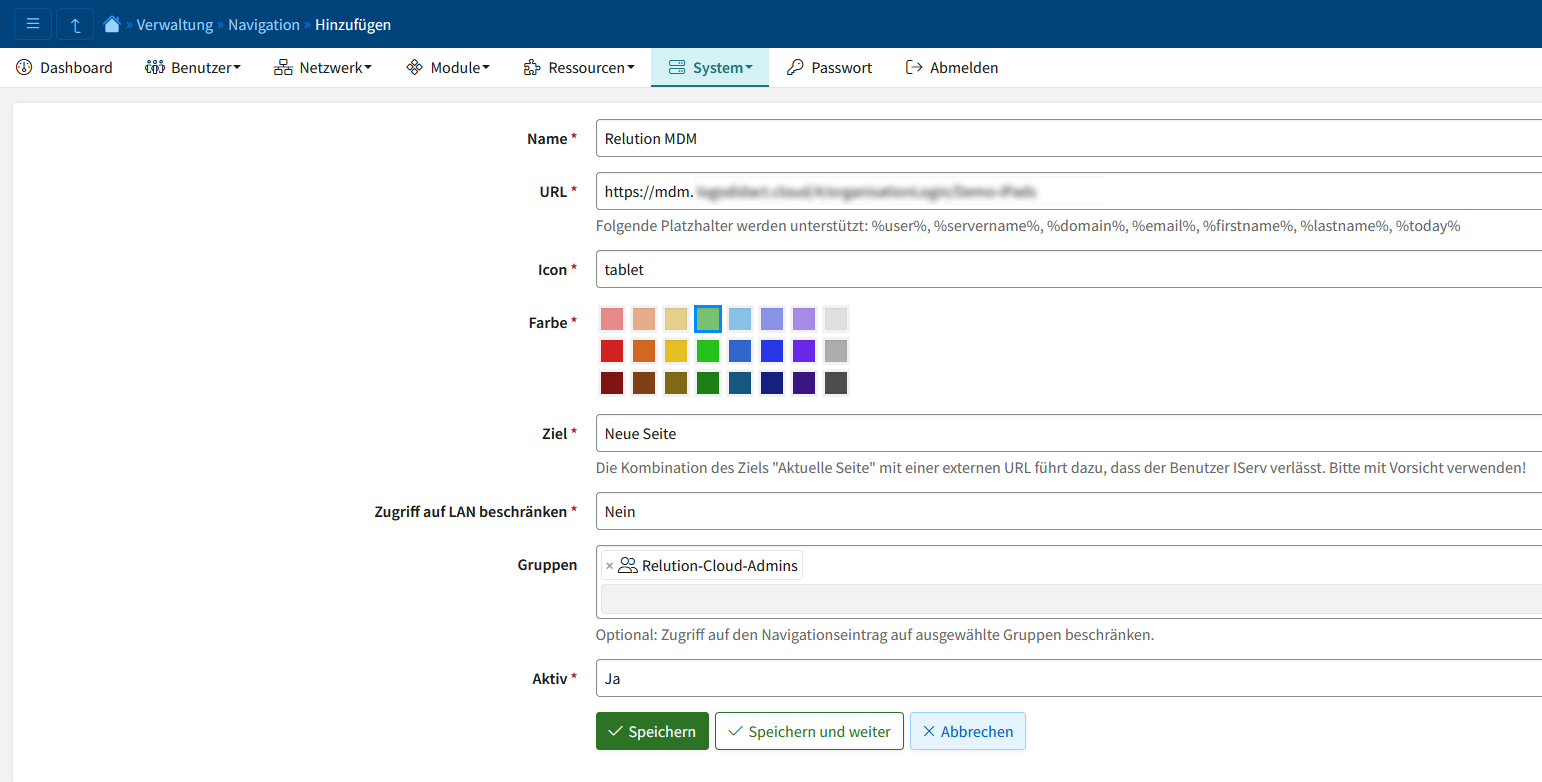1542x782 pixels.
Task: Select the medium gray color swatch
Action: point(836,351)
